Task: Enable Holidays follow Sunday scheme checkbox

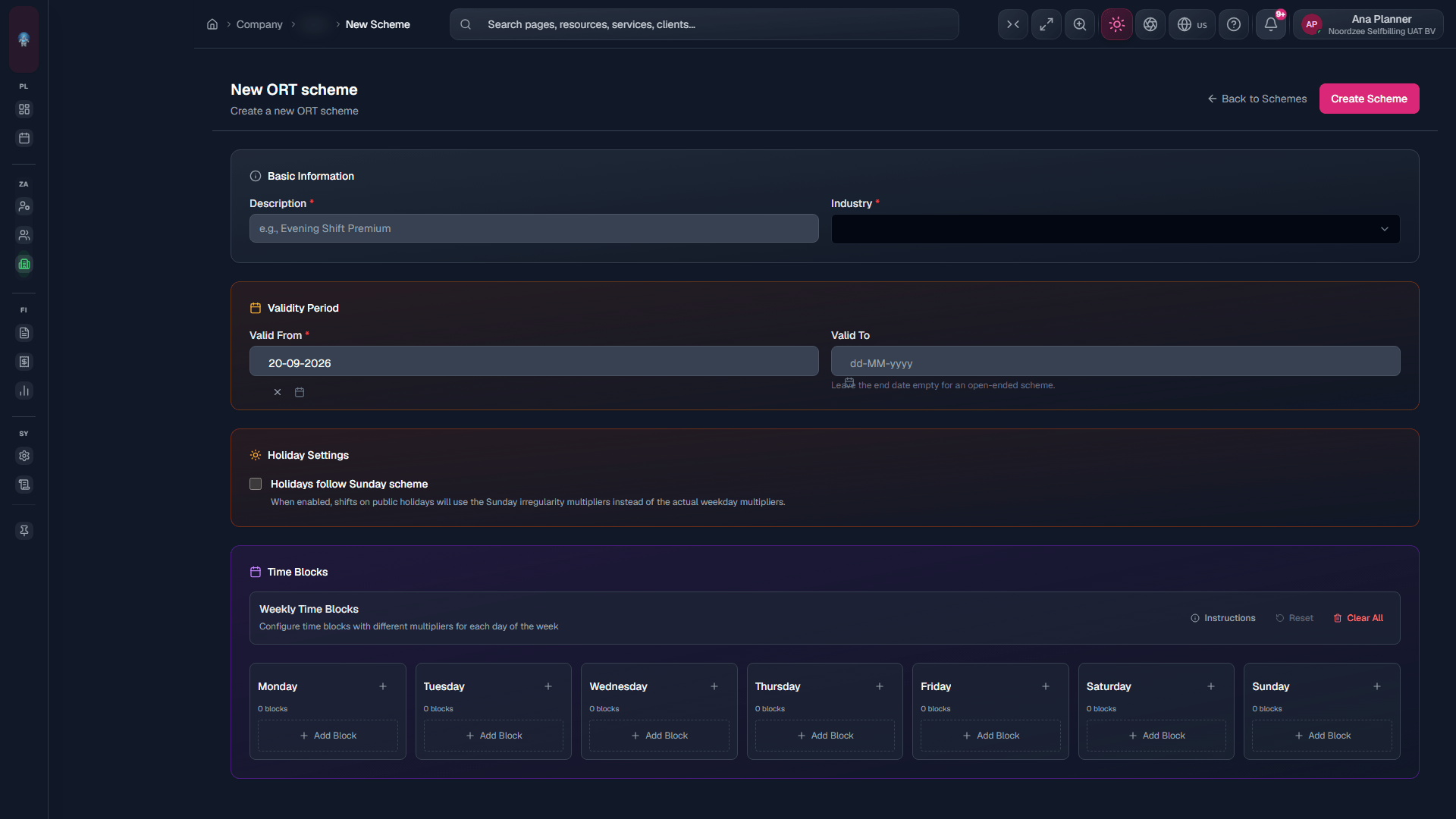Action: click(x=256, y=484)
